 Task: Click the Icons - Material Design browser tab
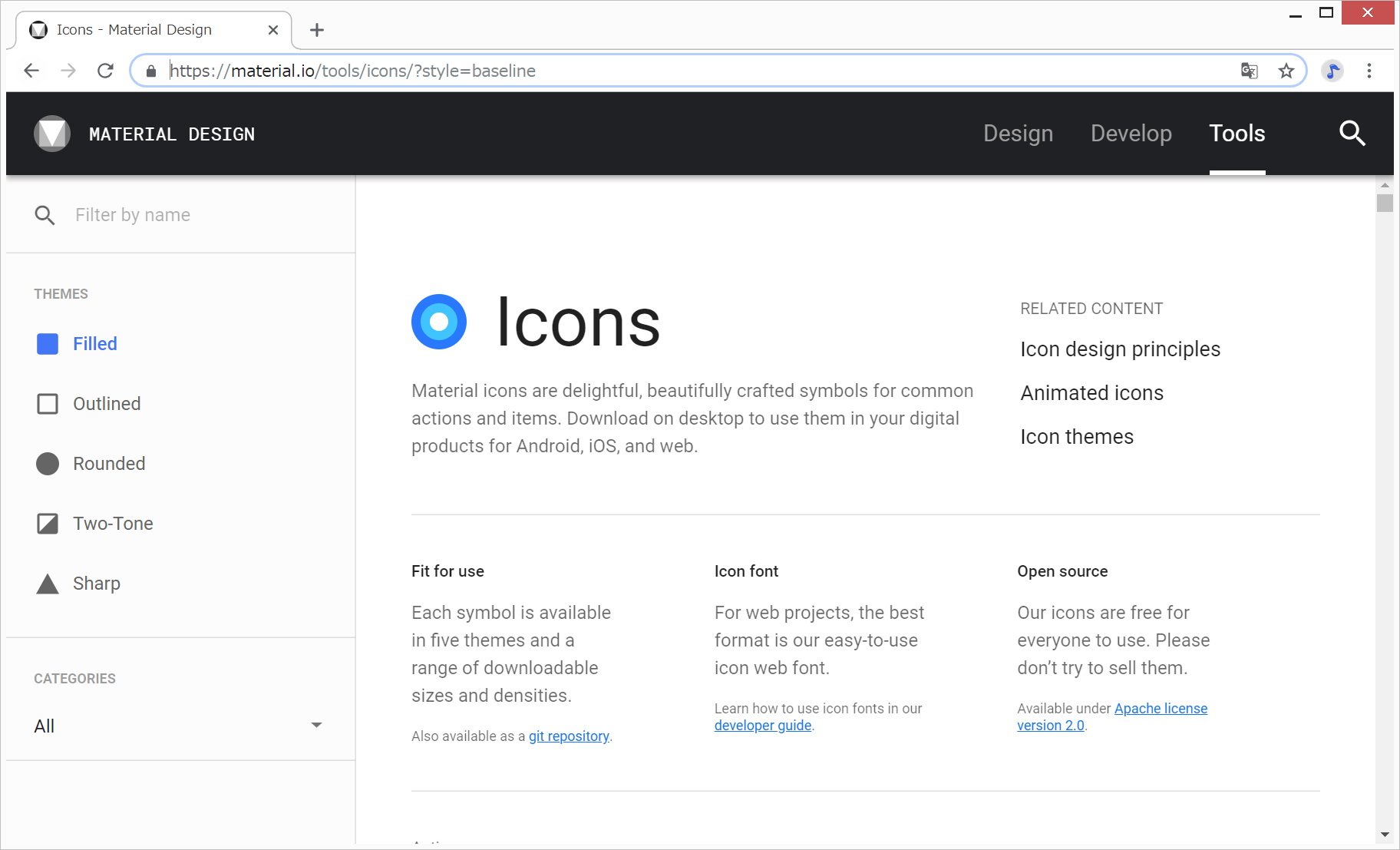[154, 30]
